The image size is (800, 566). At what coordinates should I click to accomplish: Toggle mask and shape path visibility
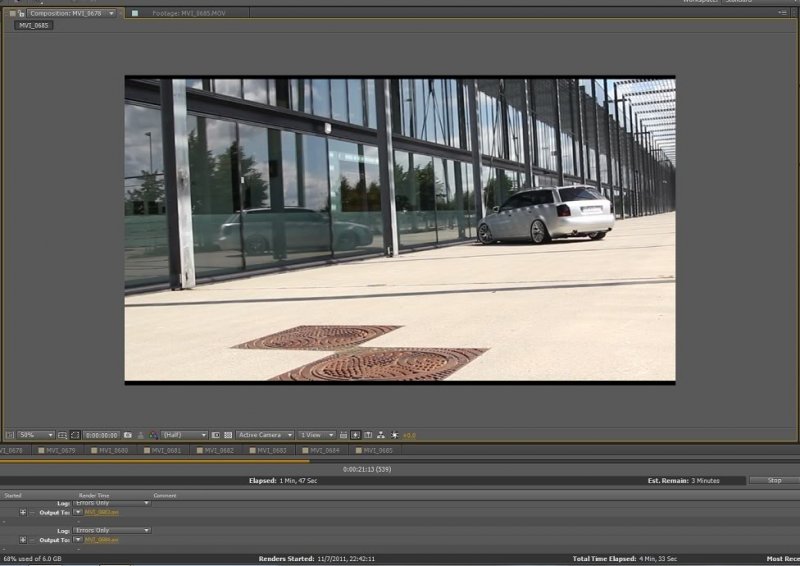click(75, 436)
